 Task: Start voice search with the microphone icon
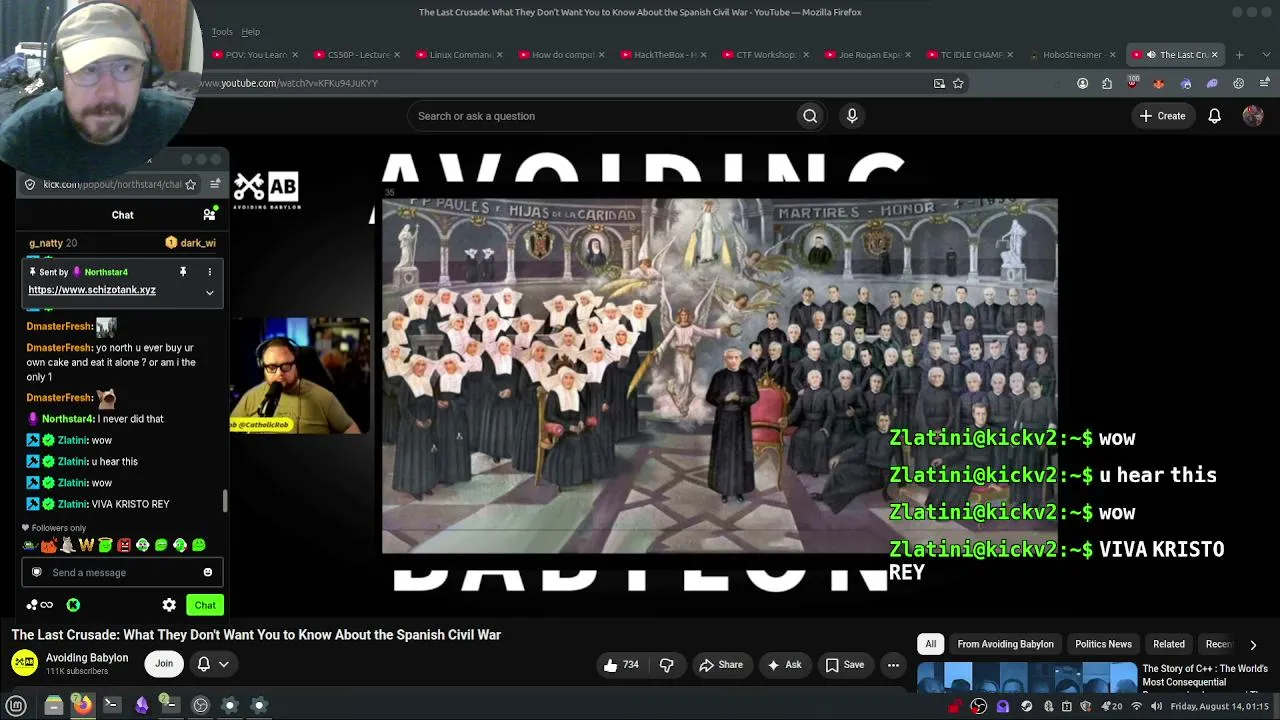click(852, 116)
